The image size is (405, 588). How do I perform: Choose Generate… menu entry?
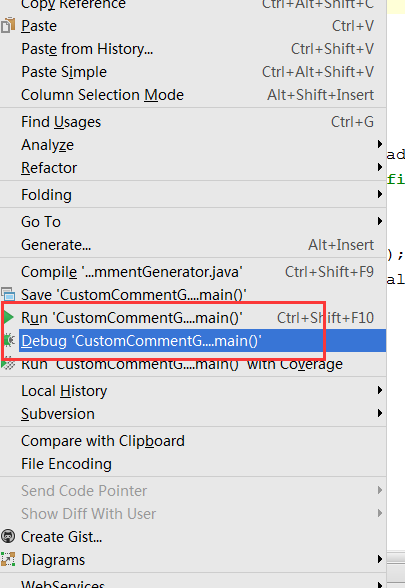[193, 245]
